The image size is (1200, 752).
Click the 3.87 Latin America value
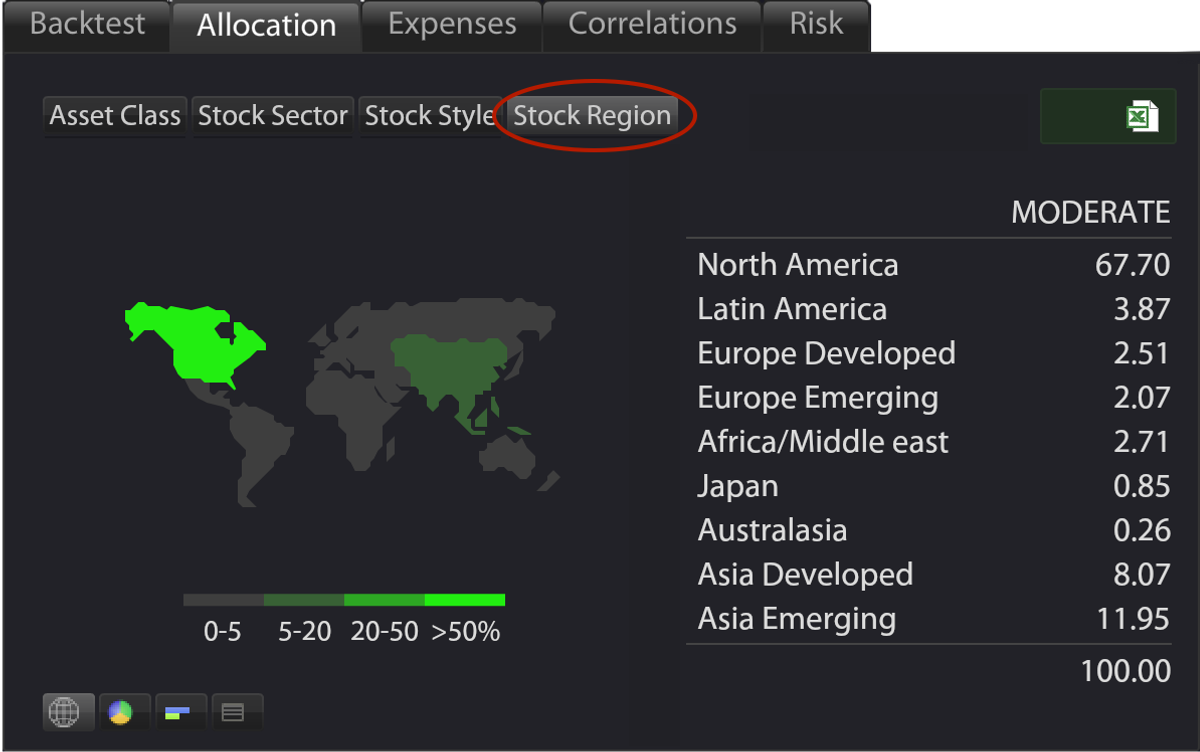1142,309
